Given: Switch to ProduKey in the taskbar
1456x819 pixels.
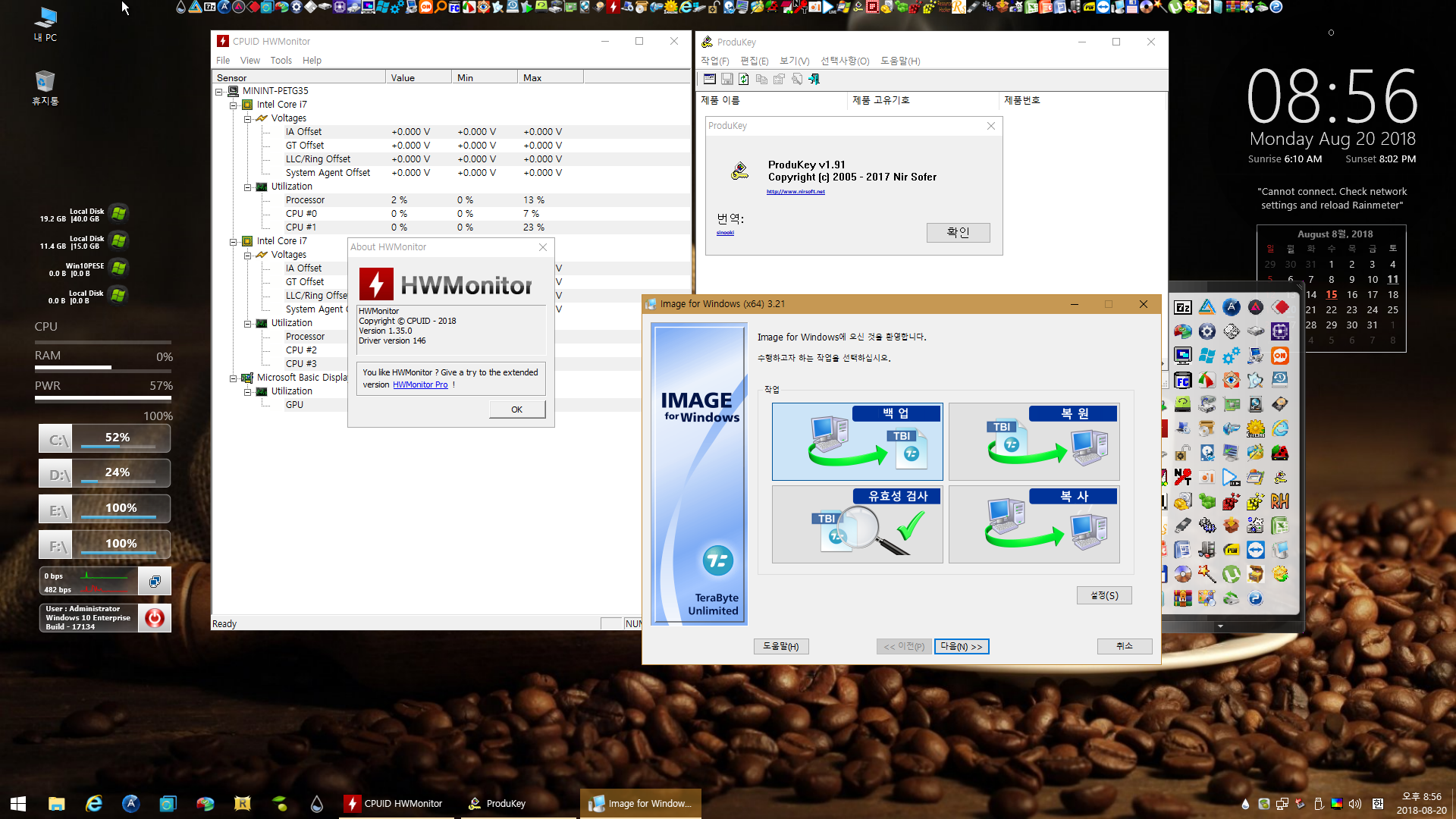Looking at the screenshot, I should [518, 803].
